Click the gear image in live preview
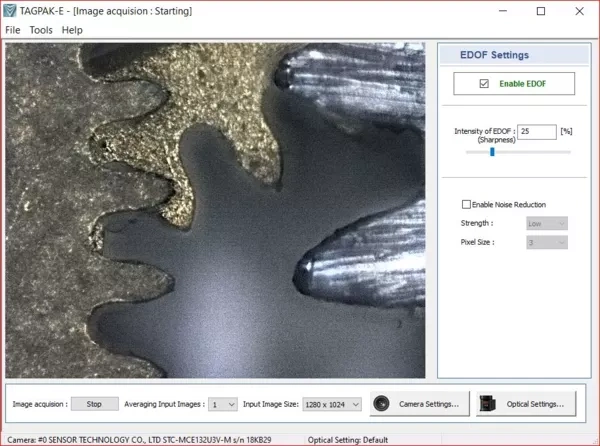Image resolution: width=600 pixels, height=446 pixels. point(215,210)
